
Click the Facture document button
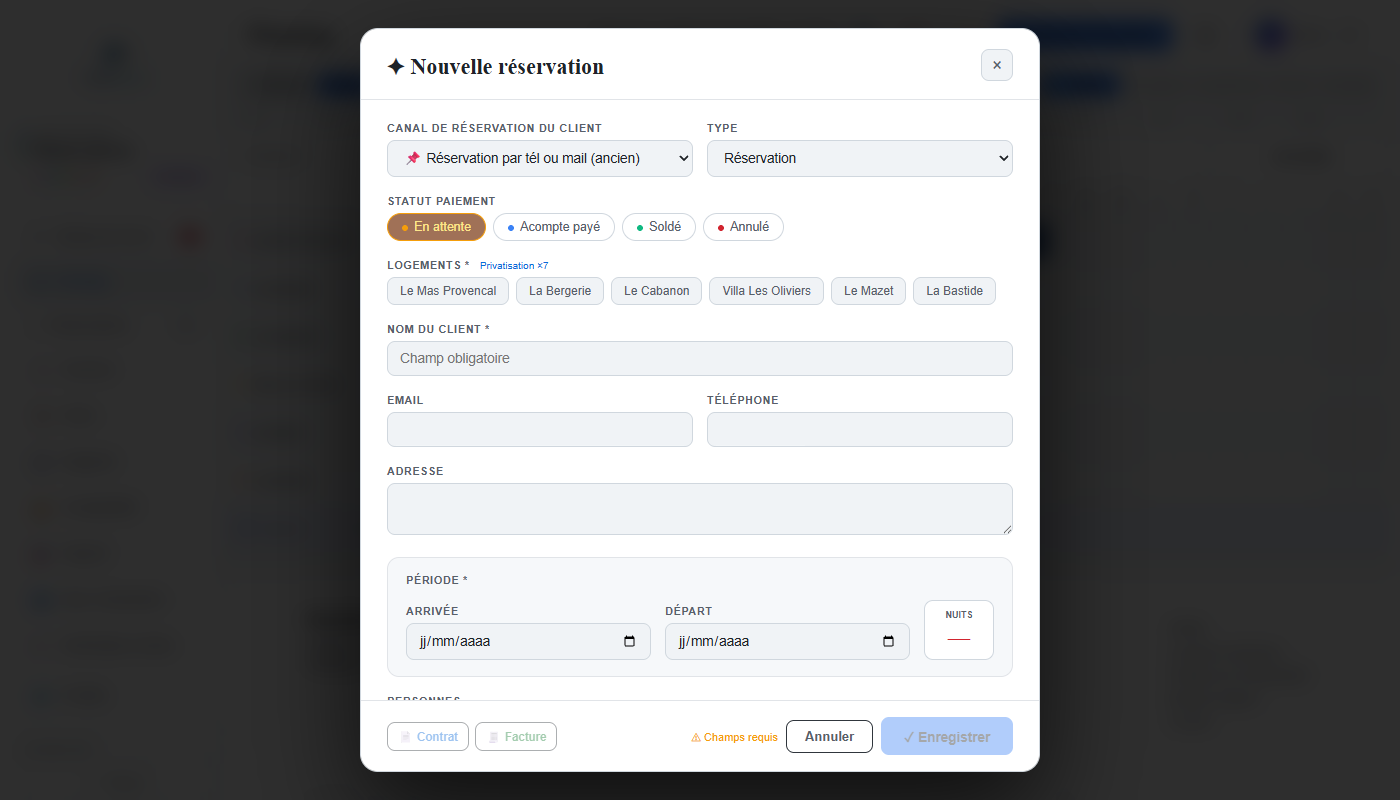coord(516,737)
